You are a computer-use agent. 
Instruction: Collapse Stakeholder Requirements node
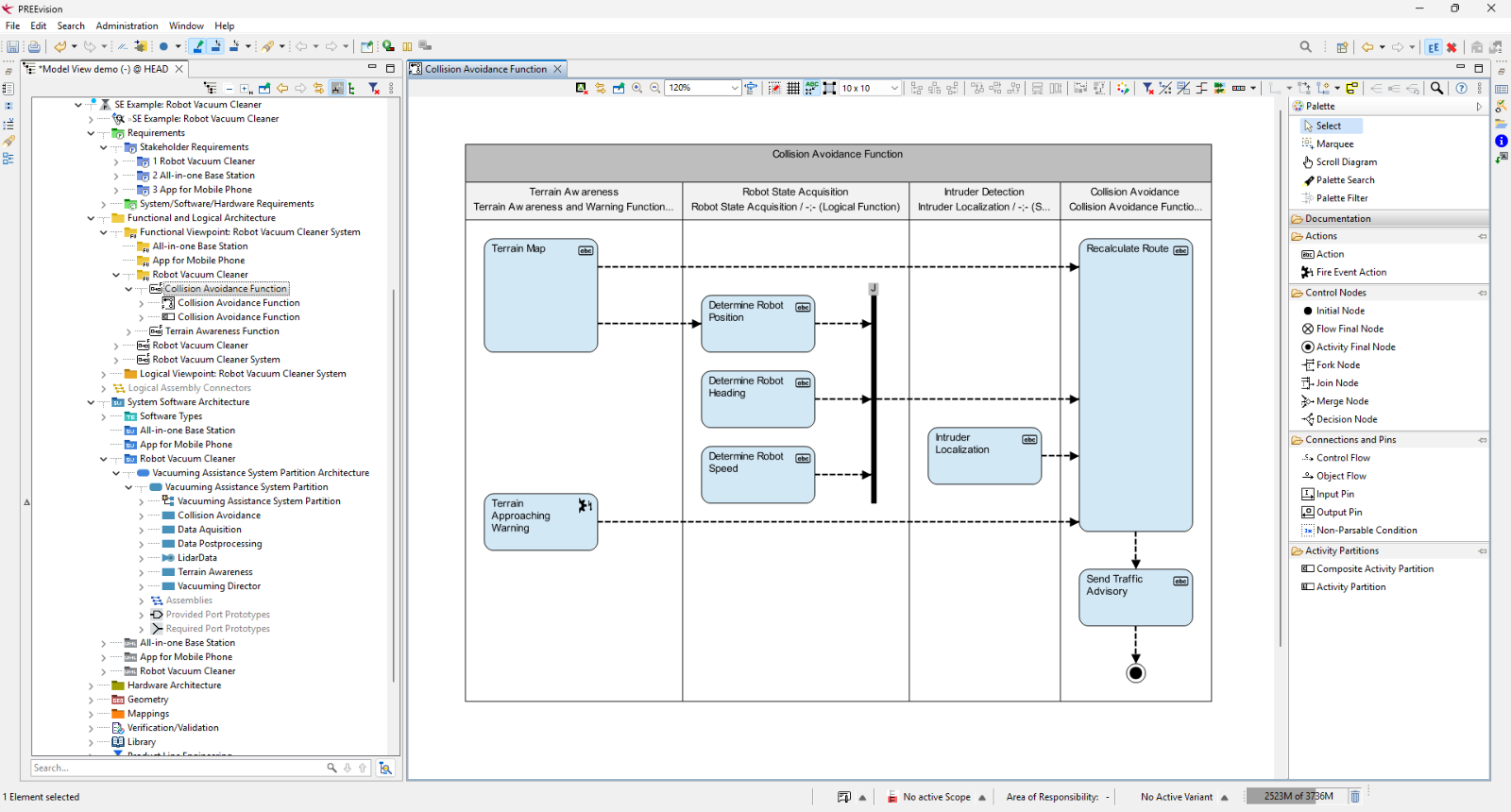pos(103,147)
